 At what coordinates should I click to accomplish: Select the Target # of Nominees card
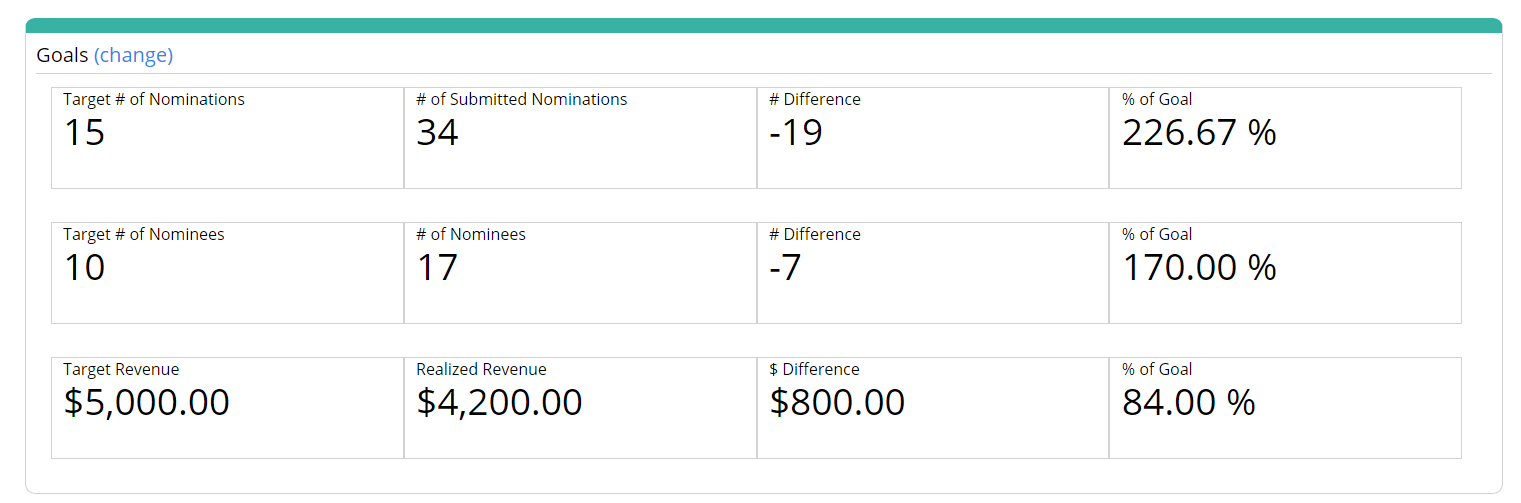(228, 273)
